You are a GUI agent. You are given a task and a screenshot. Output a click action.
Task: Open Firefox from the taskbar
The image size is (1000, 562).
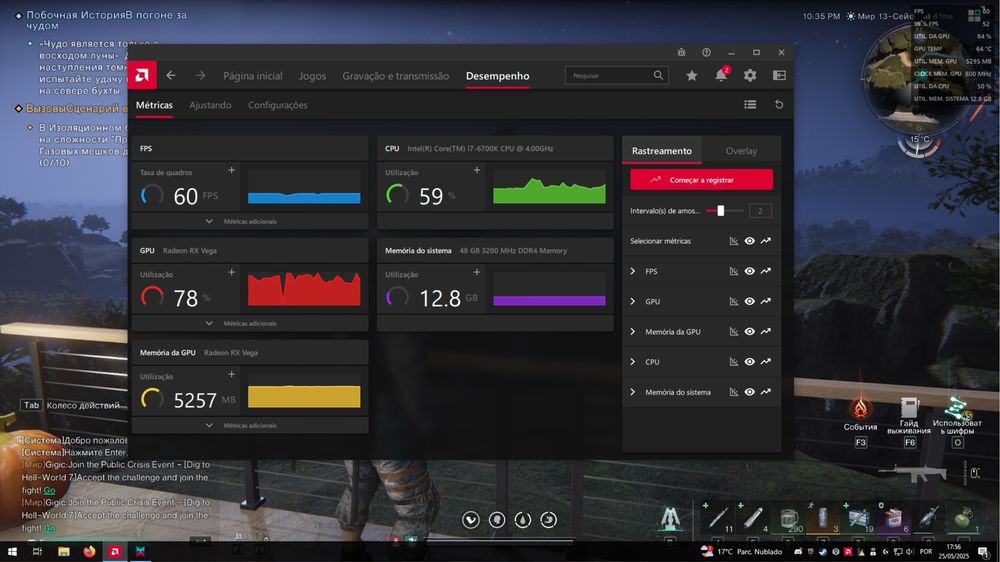click(x=89, y=551)
